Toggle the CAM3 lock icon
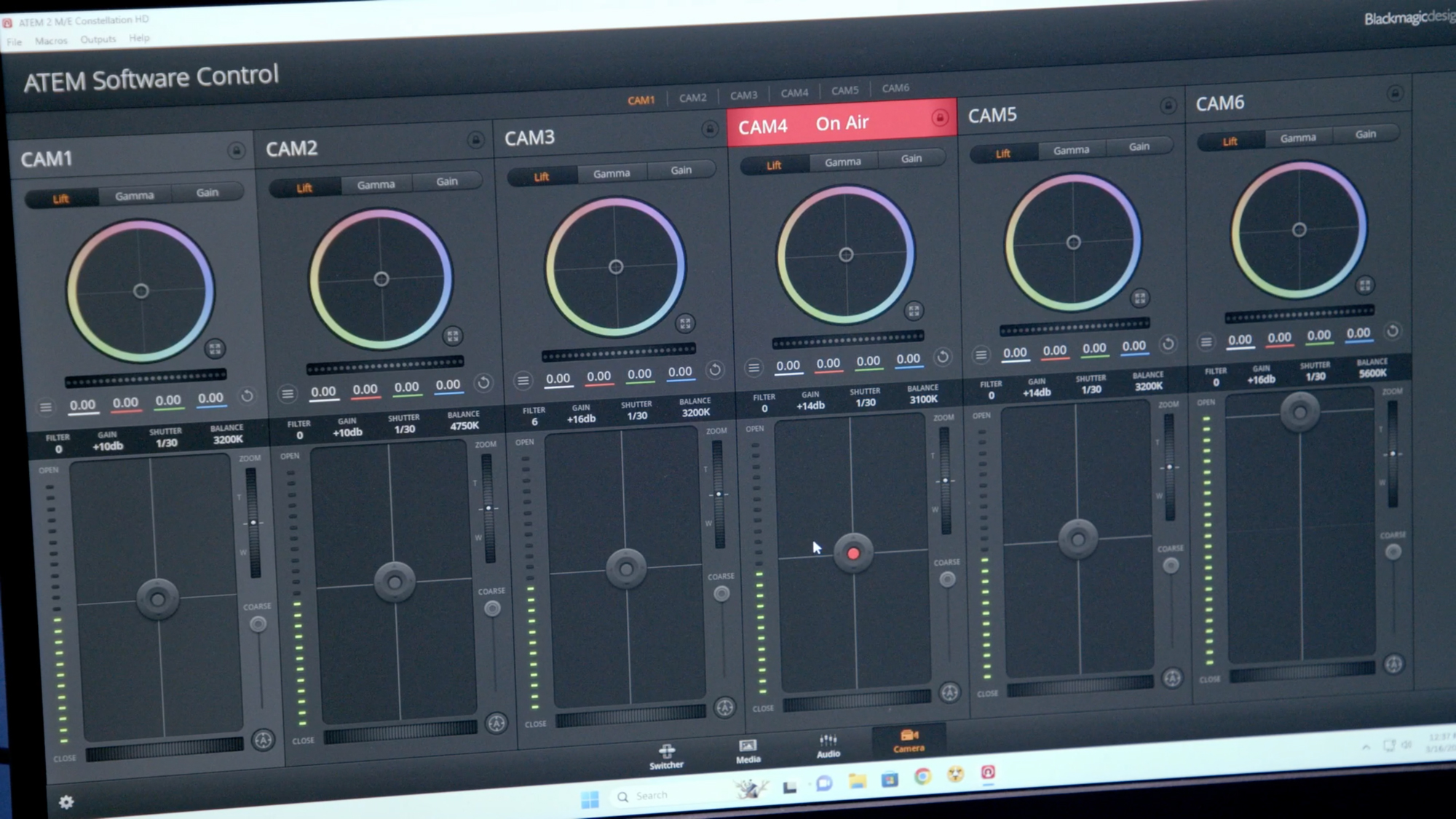The image size is (1456, 819). (x=709, y=129)
